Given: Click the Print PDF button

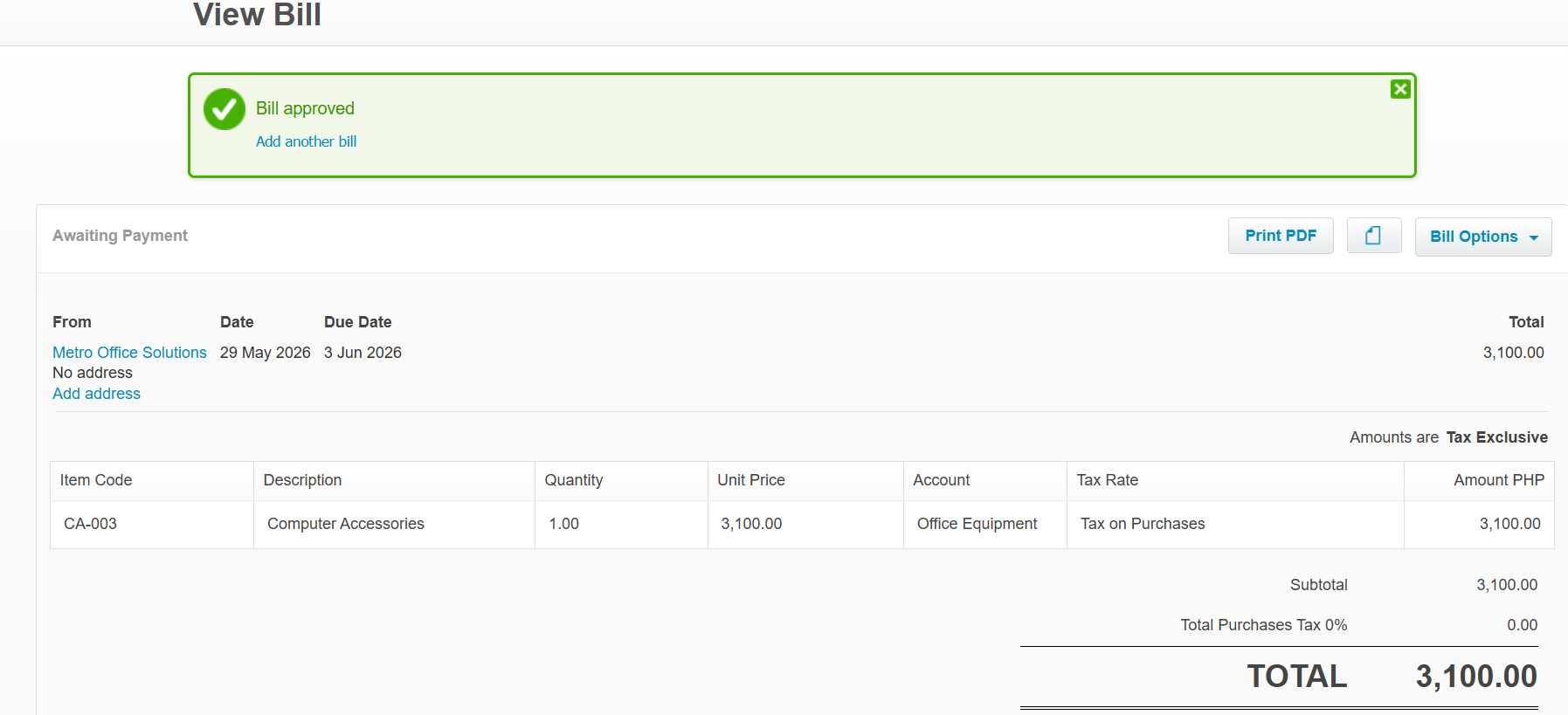Looking at the screenshot, I should [1281, 236].
